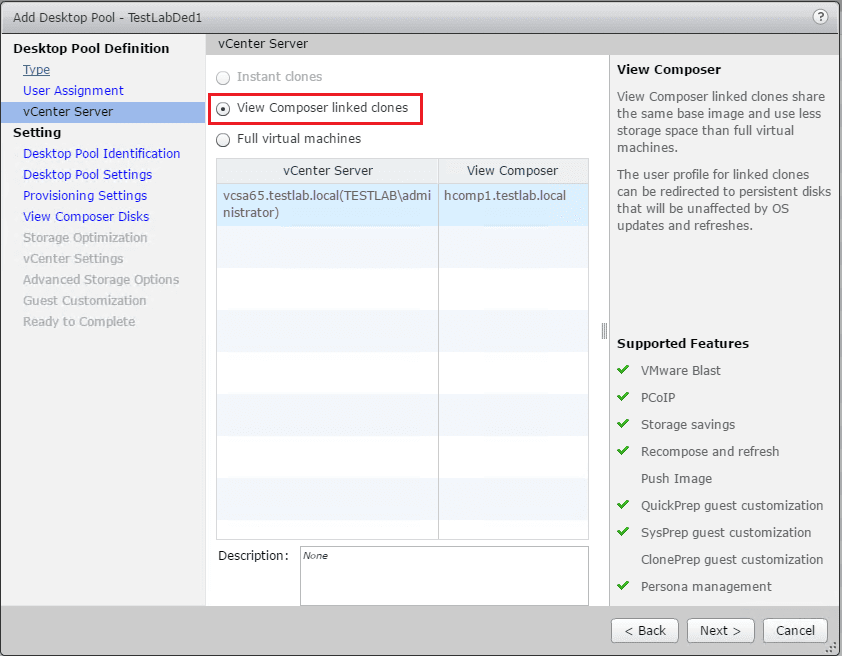Click the PCoIP feature label
Viewport: 842px width, 656px height.
tap(658, 398)
